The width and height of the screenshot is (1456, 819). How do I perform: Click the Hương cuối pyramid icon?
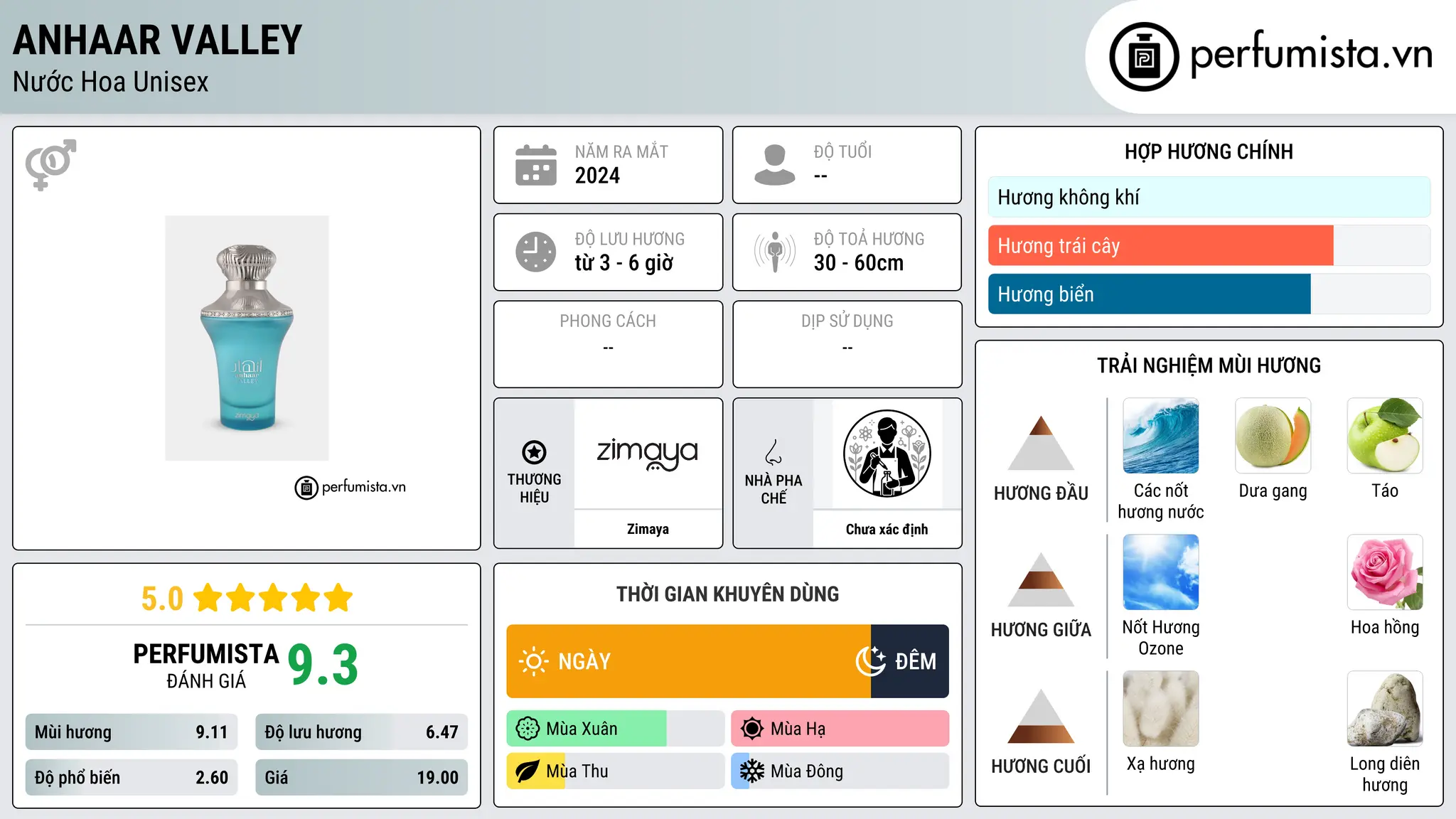[1041, 716]
